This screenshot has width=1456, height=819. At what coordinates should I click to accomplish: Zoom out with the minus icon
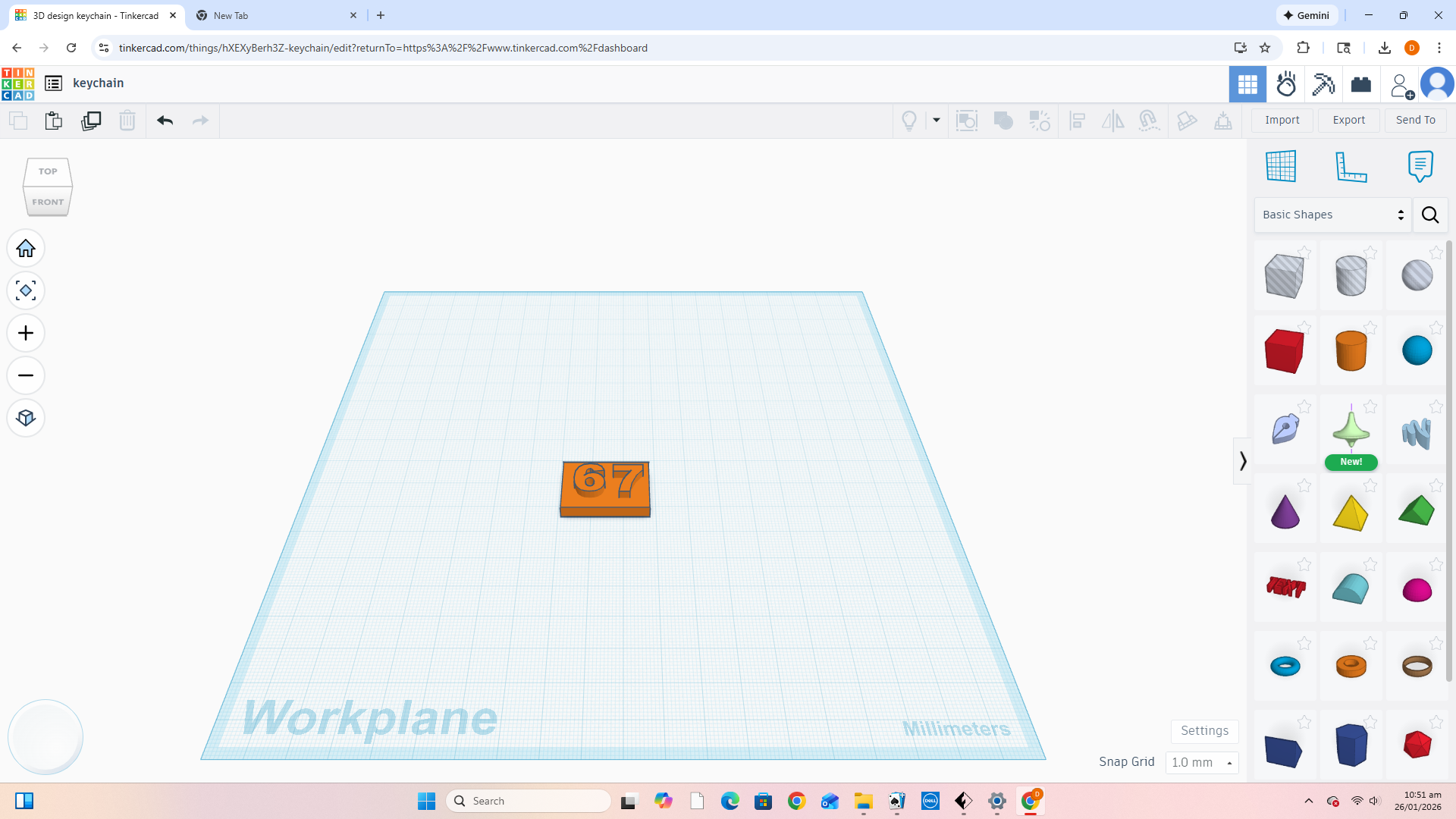coord(26,376)
